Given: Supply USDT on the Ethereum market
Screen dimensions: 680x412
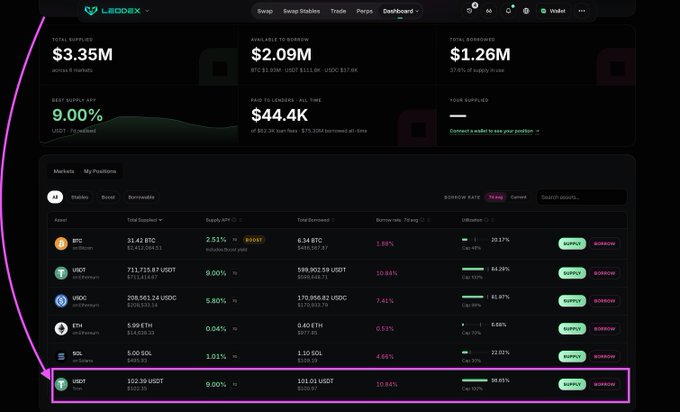Looking at the screenshot, I should 572,273.
